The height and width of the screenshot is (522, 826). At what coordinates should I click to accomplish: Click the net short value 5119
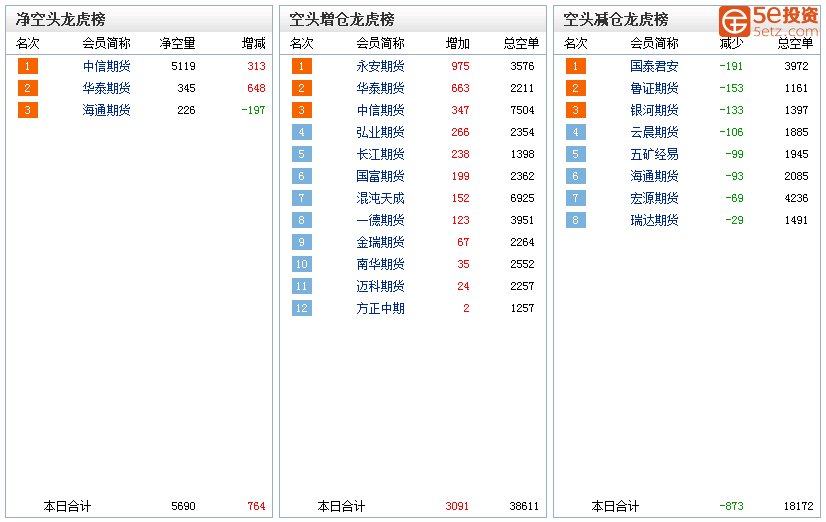[183, 66]
